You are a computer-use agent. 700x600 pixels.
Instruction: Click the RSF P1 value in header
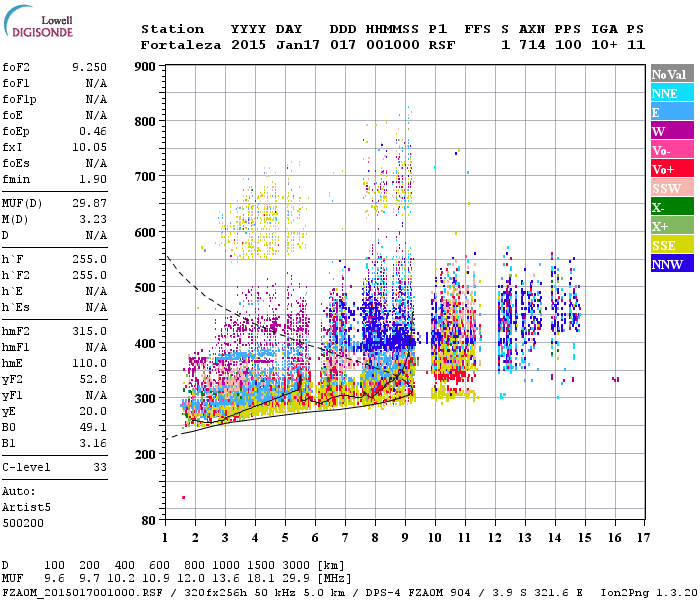[x=442, y=45]
